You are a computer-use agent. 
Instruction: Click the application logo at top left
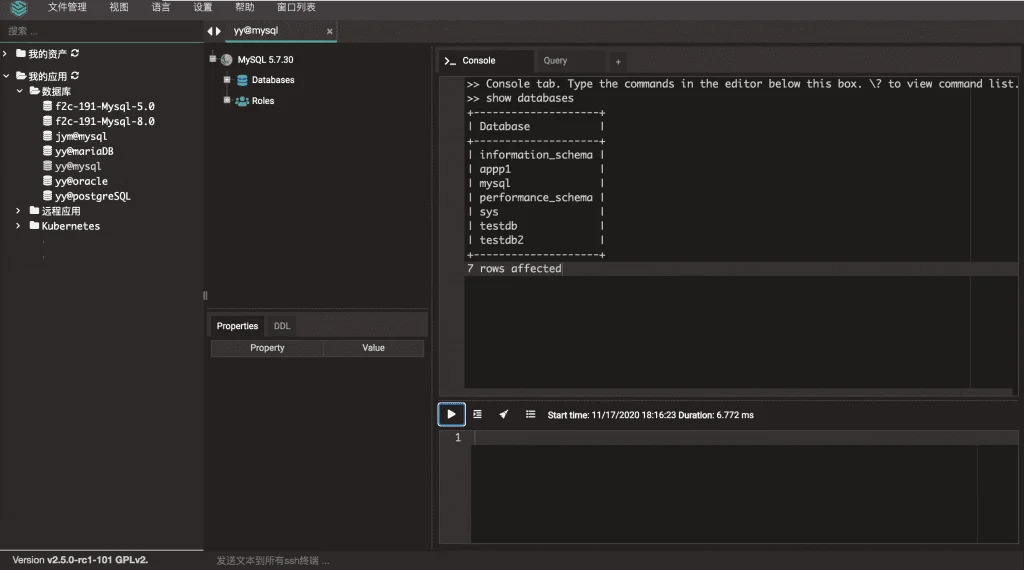point(19,8)
